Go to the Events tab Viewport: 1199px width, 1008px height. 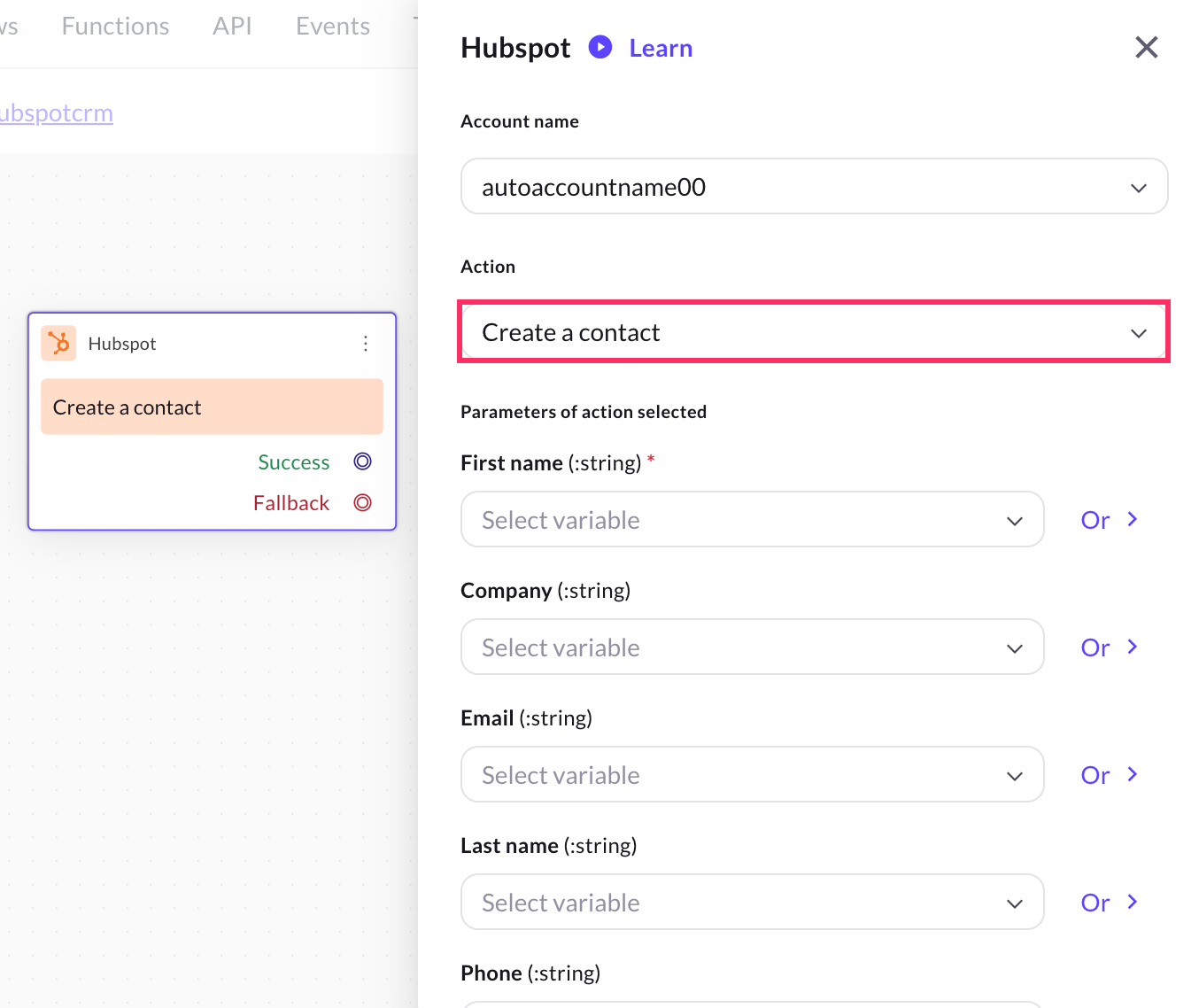click(333, 27)
